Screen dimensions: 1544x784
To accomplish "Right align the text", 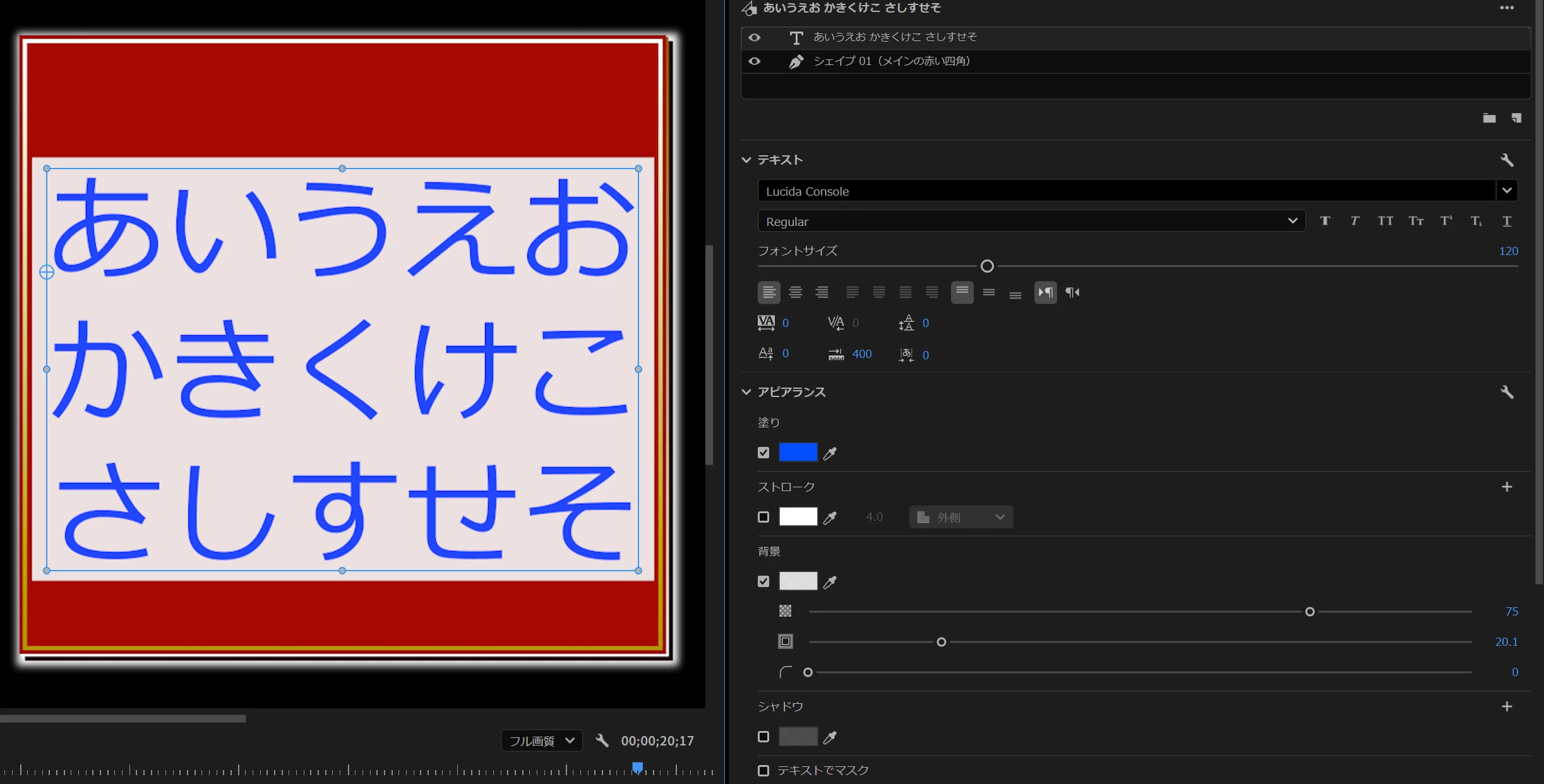I will [822, 292].
